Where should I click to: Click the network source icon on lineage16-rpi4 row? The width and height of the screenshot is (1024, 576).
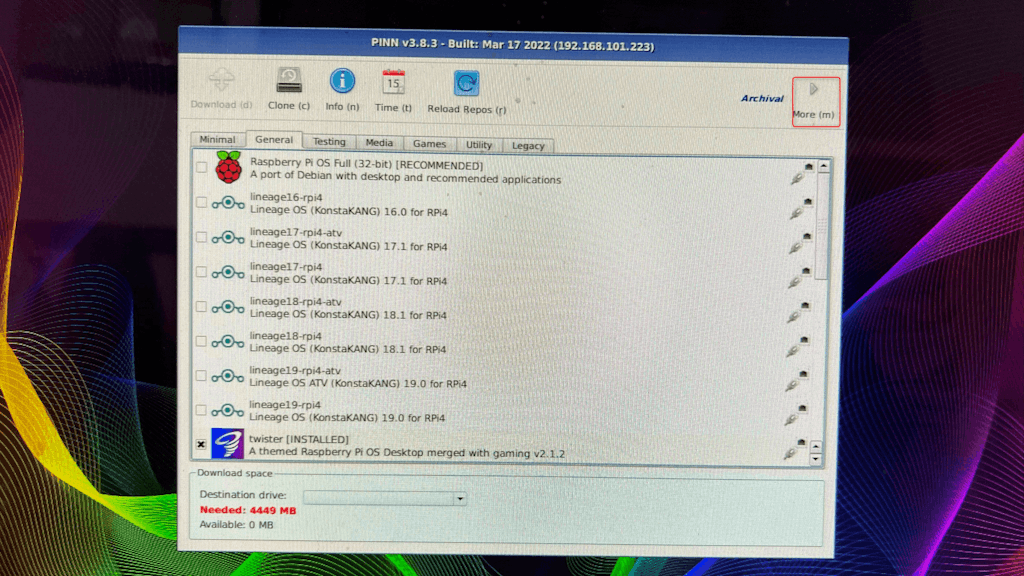[801, 208]
